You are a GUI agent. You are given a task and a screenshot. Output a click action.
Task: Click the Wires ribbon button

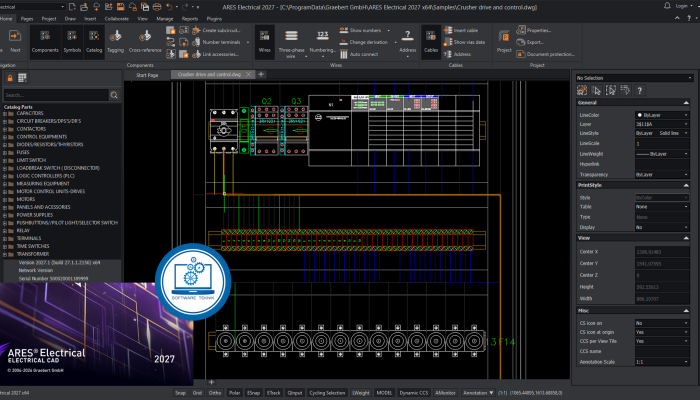point(265,42)
